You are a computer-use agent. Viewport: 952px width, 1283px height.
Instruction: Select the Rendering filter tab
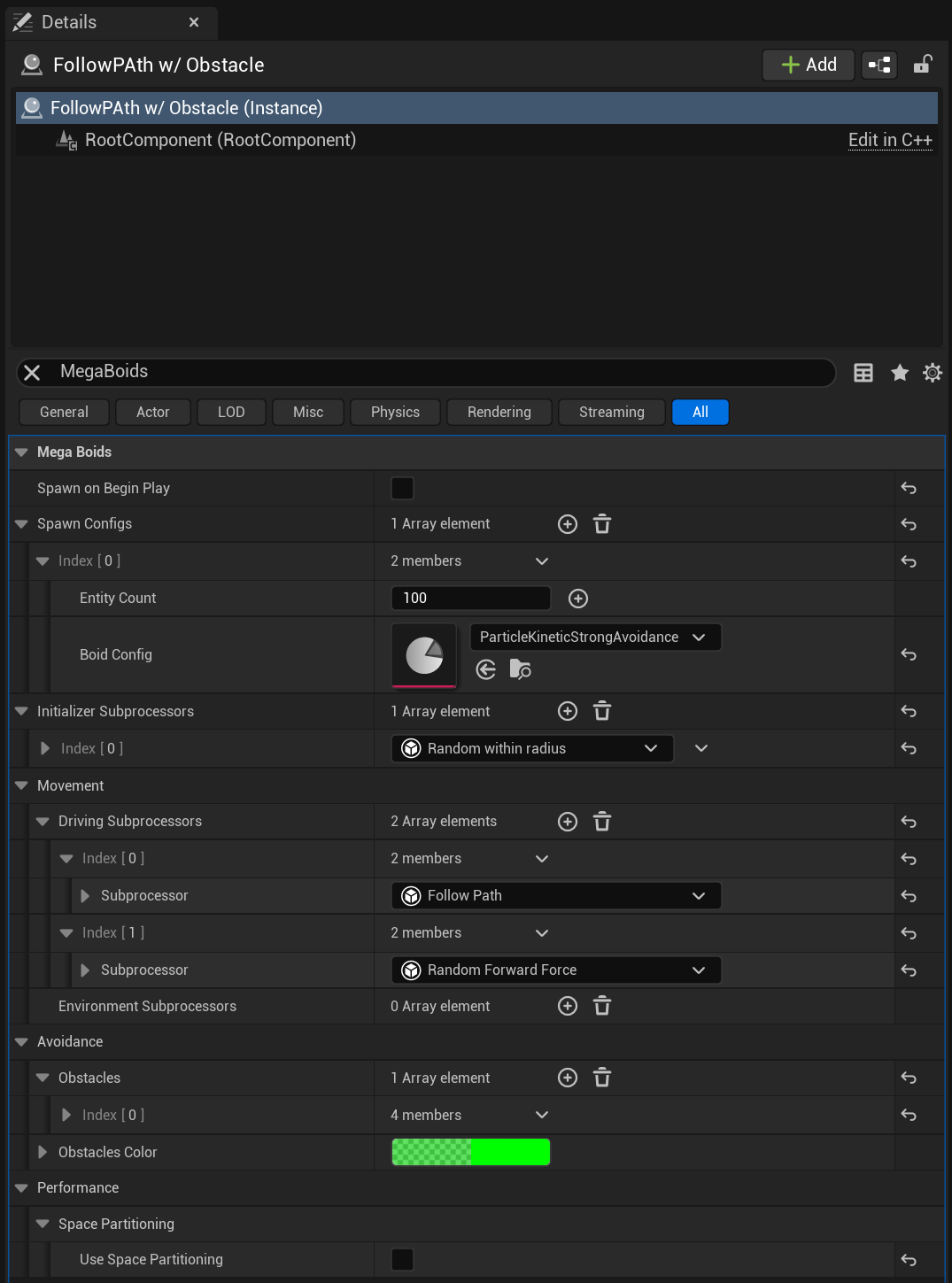[499, 412]
